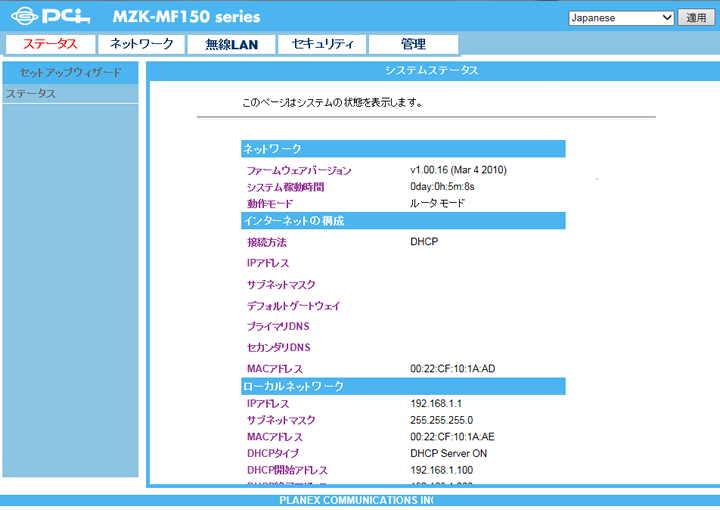Click the ローカルネットワーク section header
The image size is (720, 510).
point(403,386)
